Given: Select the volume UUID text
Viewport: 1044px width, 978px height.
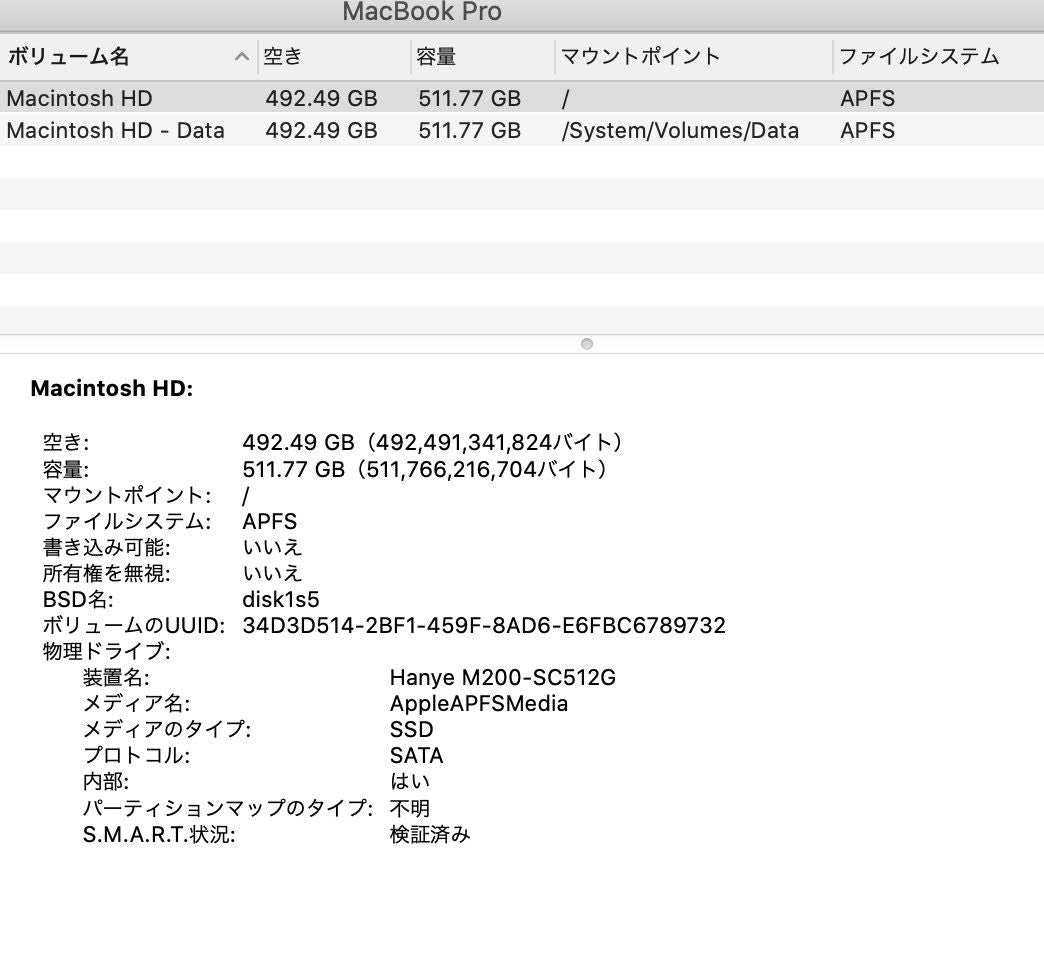Looking at the screenshot, I should (x=480, y=625).
